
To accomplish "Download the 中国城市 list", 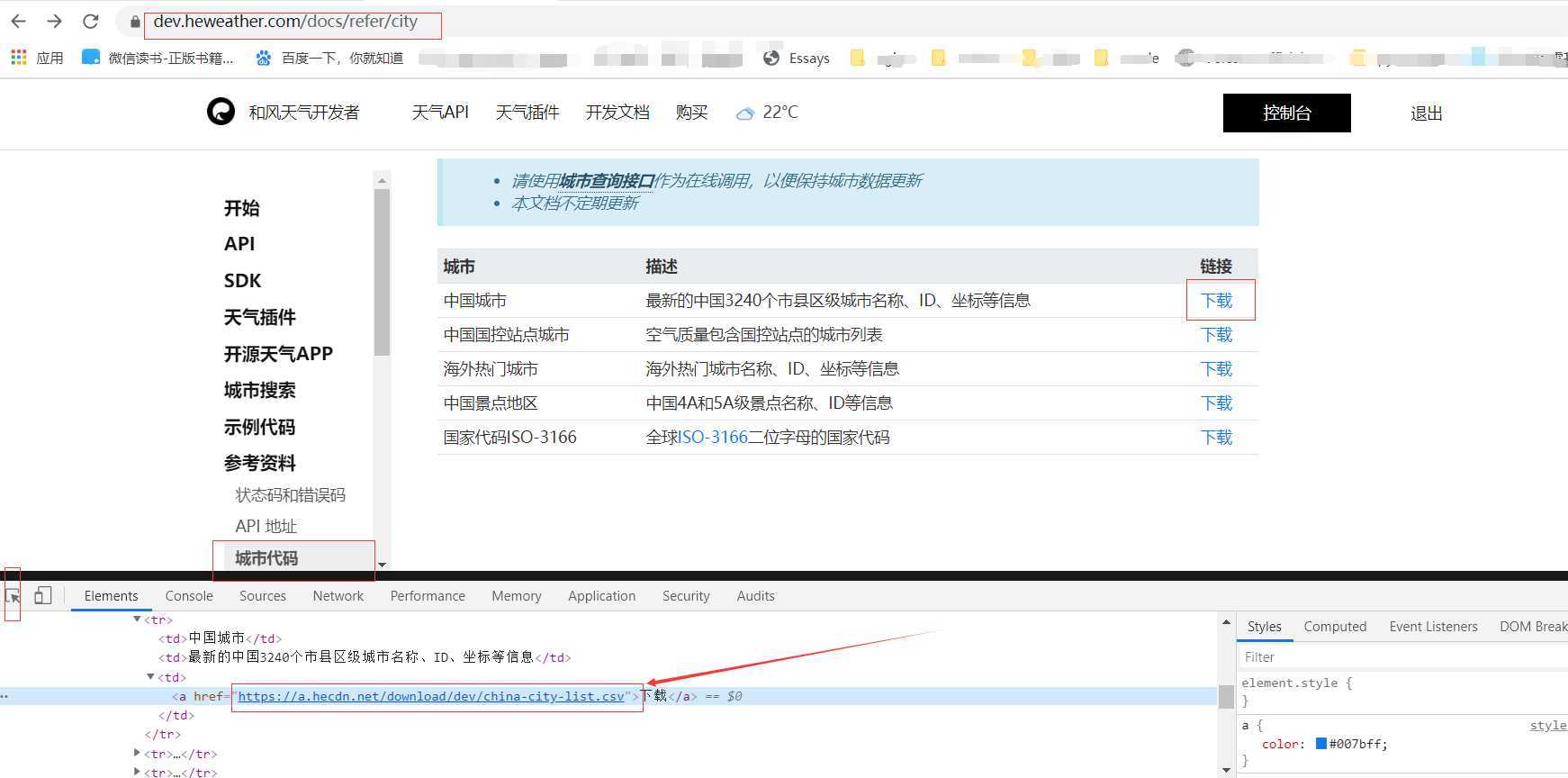I will [x=1216, y=301].
